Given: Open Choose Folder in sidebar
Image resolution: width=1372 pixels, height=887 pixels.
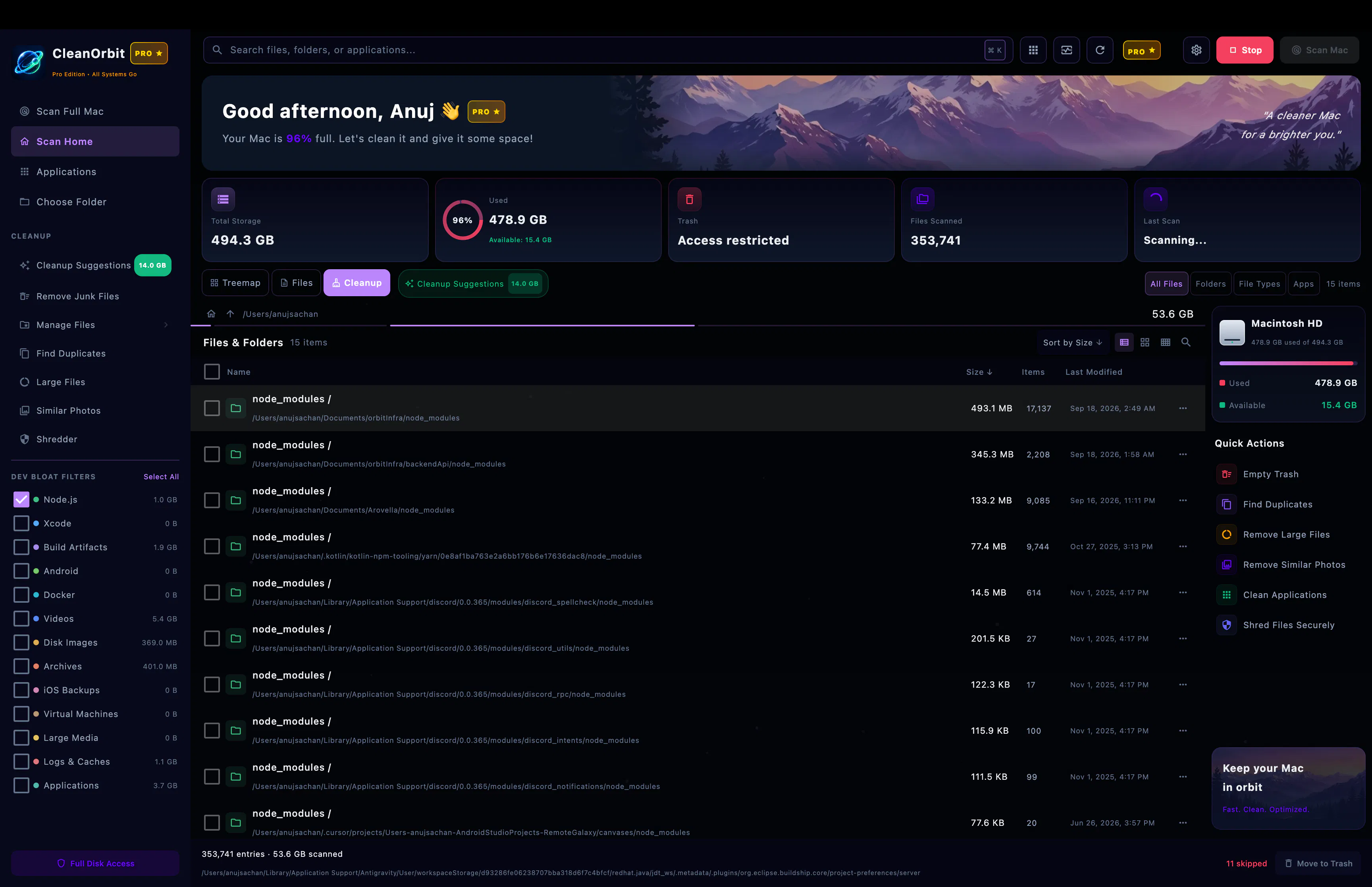Looking at the screenshot, I should (95, 202).
